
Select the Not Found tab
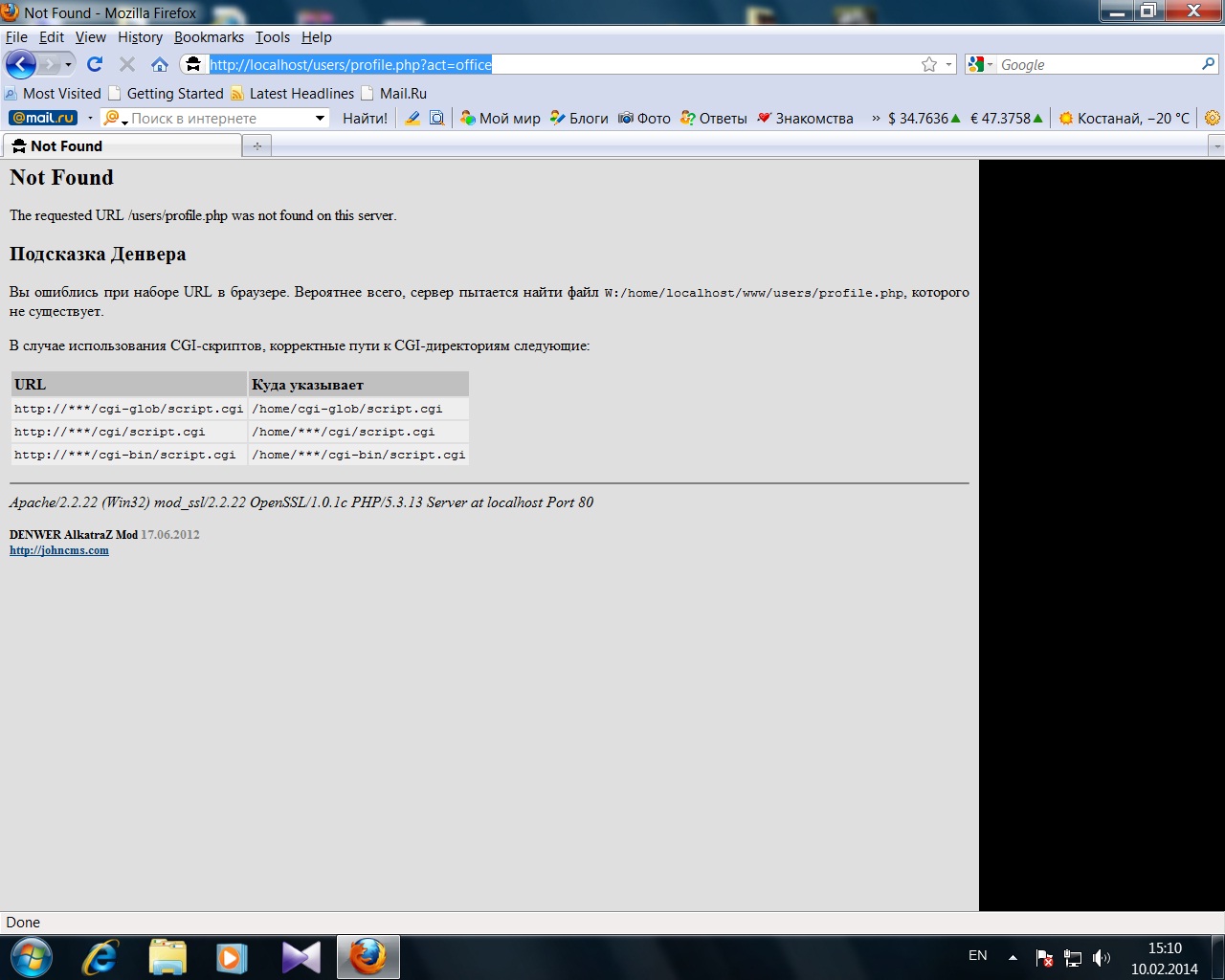(x=122, y=145)
